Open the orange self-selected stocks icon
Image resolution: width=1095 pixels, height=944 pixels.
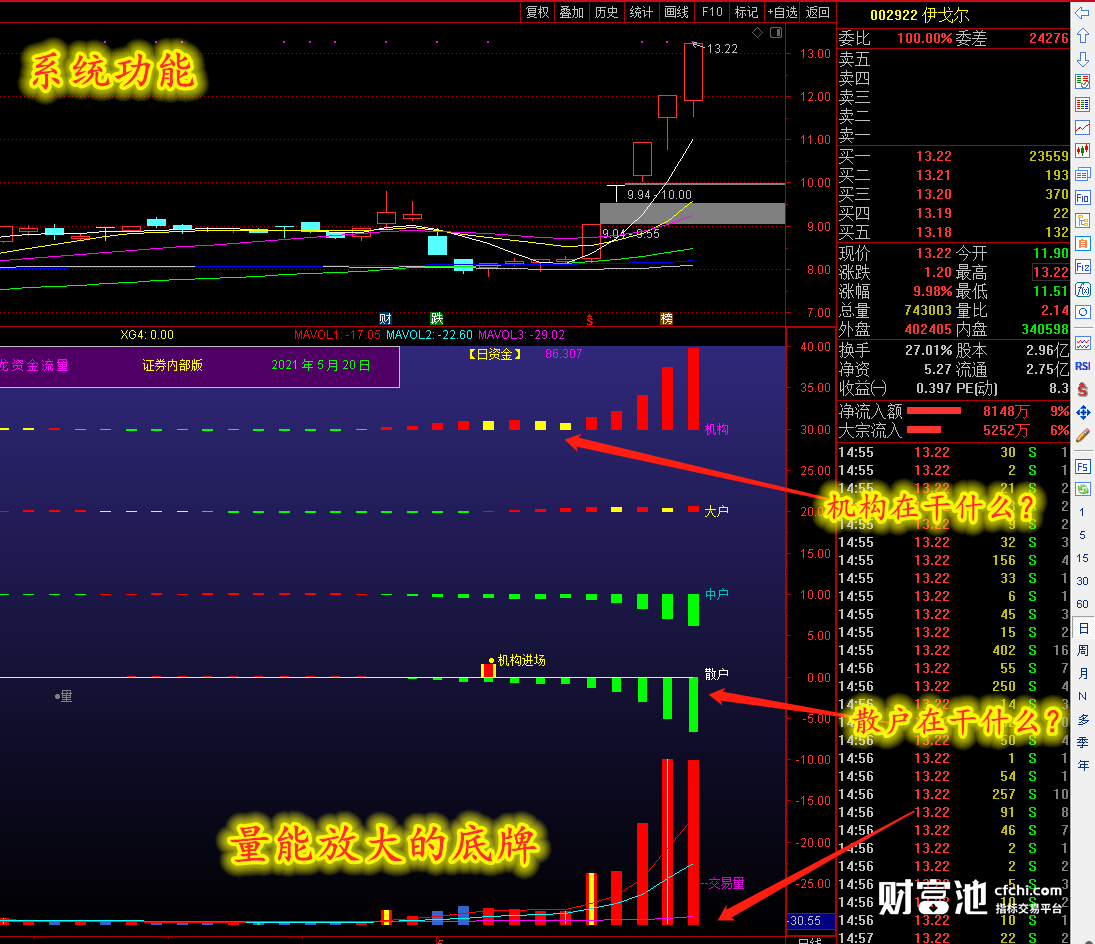pyautogui.click(x=1082, y=244)
